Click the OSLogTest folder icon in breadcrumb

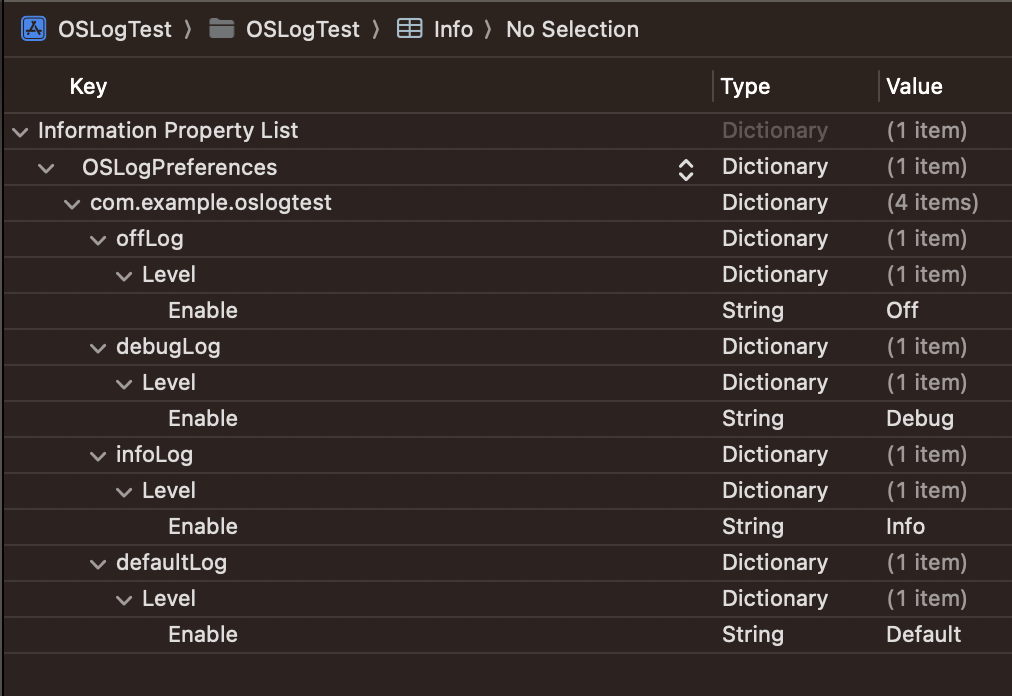pyautogui.click(x=222, y=29)
